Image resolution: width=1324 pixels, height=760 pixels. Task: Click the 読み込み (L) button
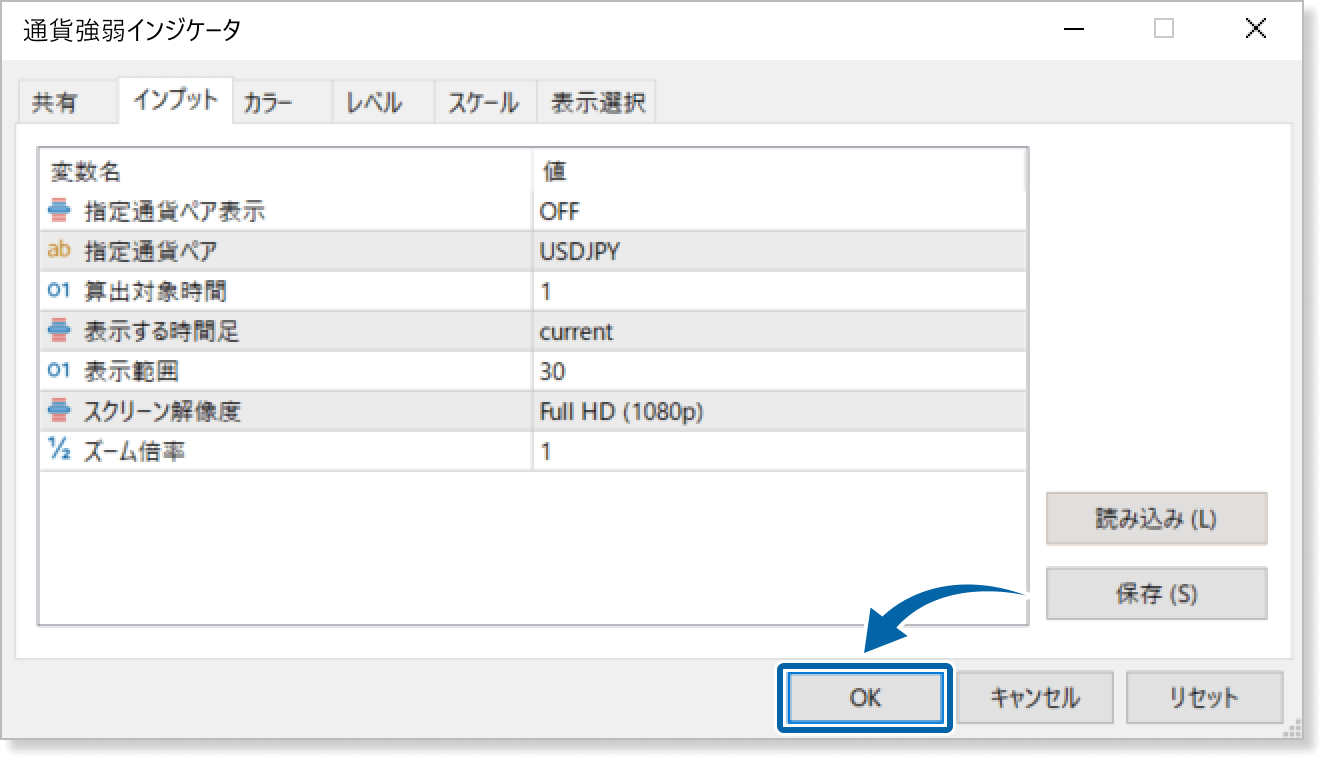(x=1156, y=518)
